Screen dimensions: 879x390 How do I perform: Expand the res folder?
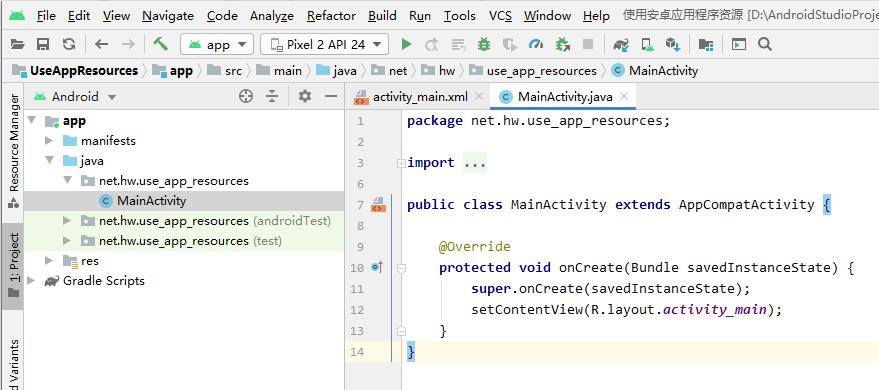pos(49,261)
